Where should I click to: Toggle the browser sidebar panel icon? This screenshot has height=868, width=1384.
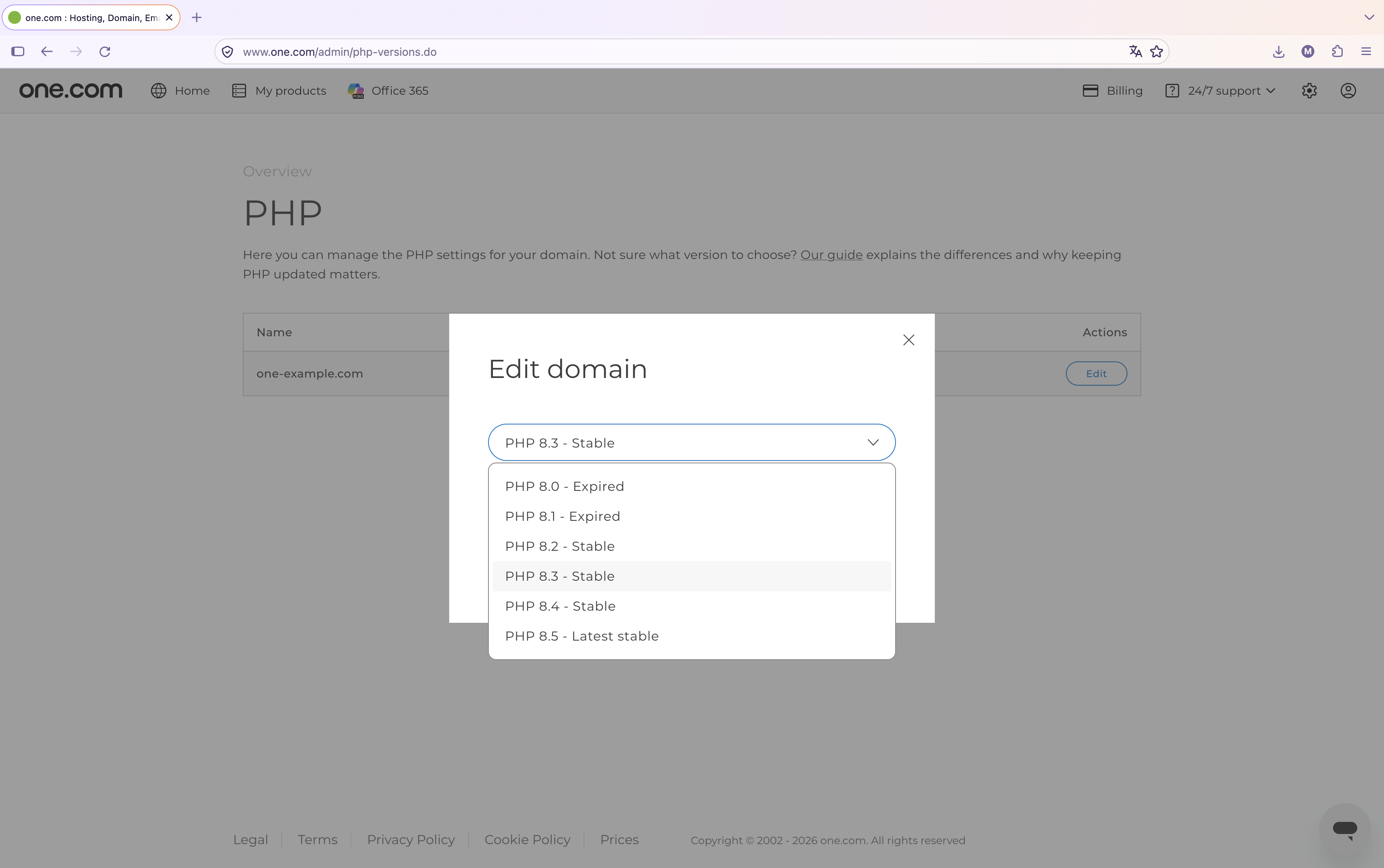click(x=18, y=52)
